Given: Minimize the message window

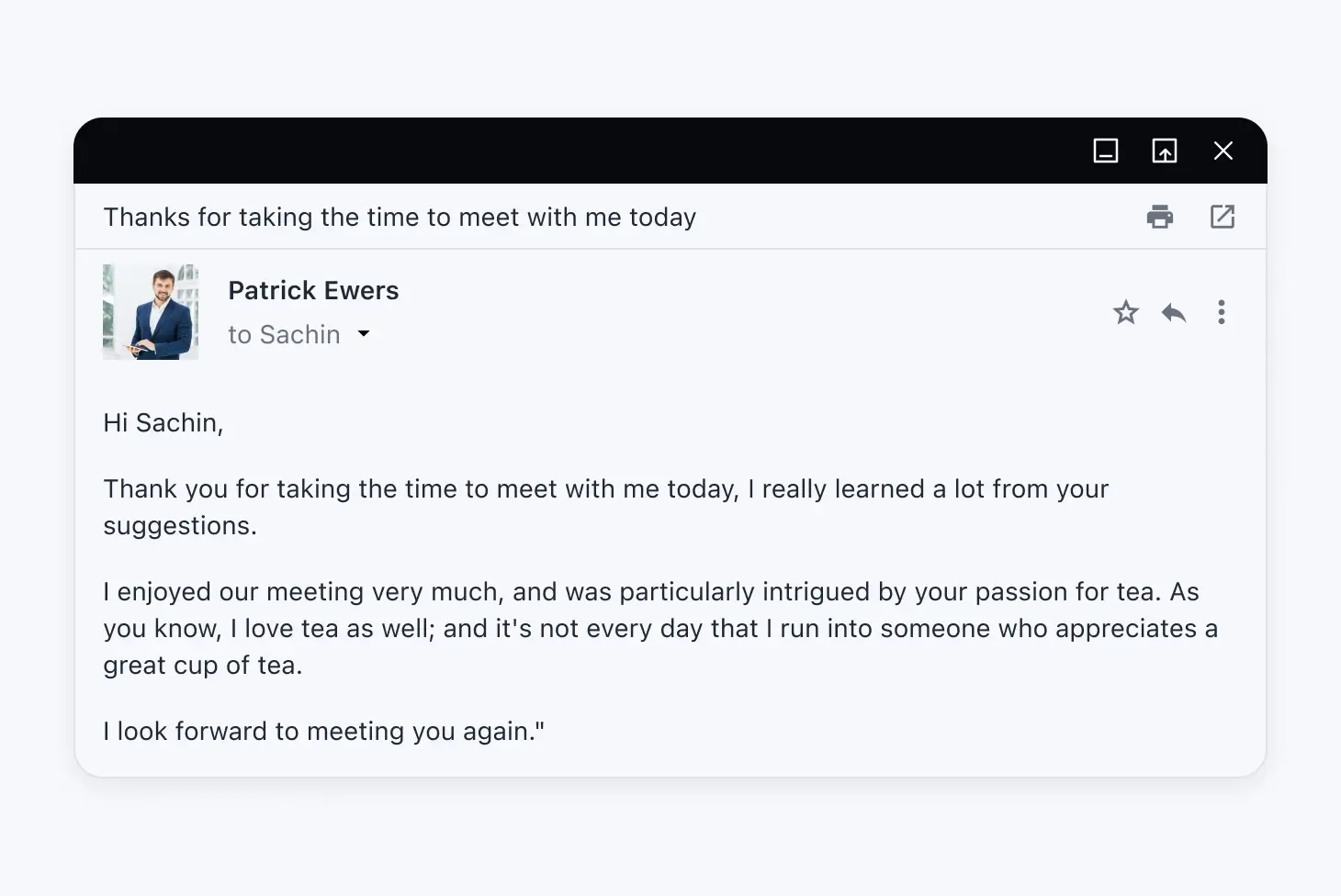Looking at the screenshot, I should 1106,151.
